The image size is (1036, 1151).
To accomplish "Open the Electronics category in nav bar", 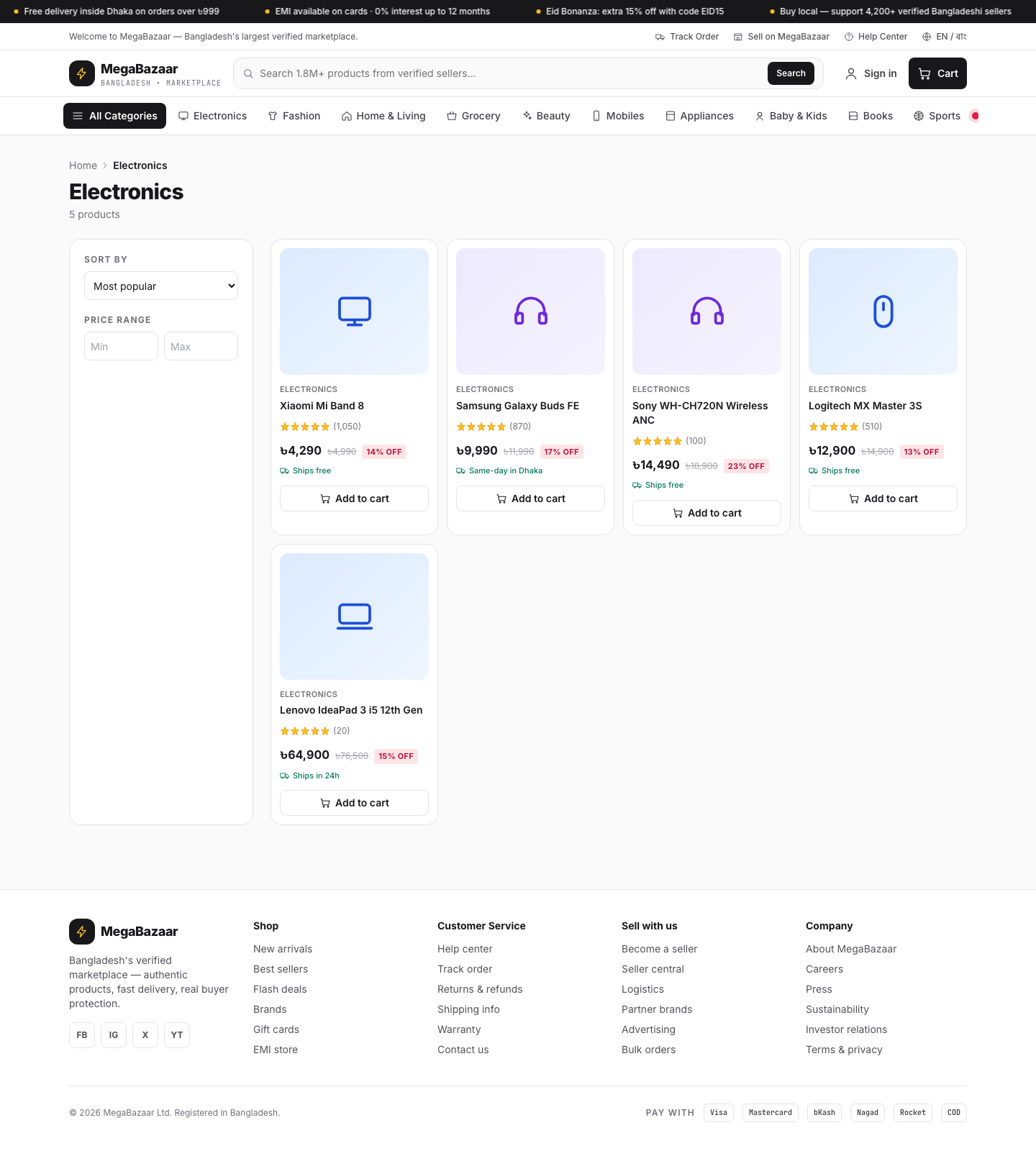I will coord(212,116).
